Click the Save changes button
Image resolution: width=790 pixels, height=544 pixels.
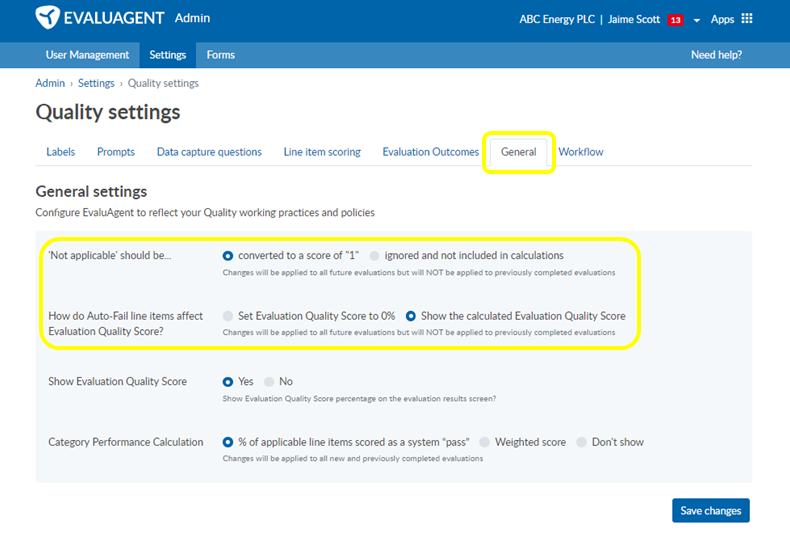(710, 510)
